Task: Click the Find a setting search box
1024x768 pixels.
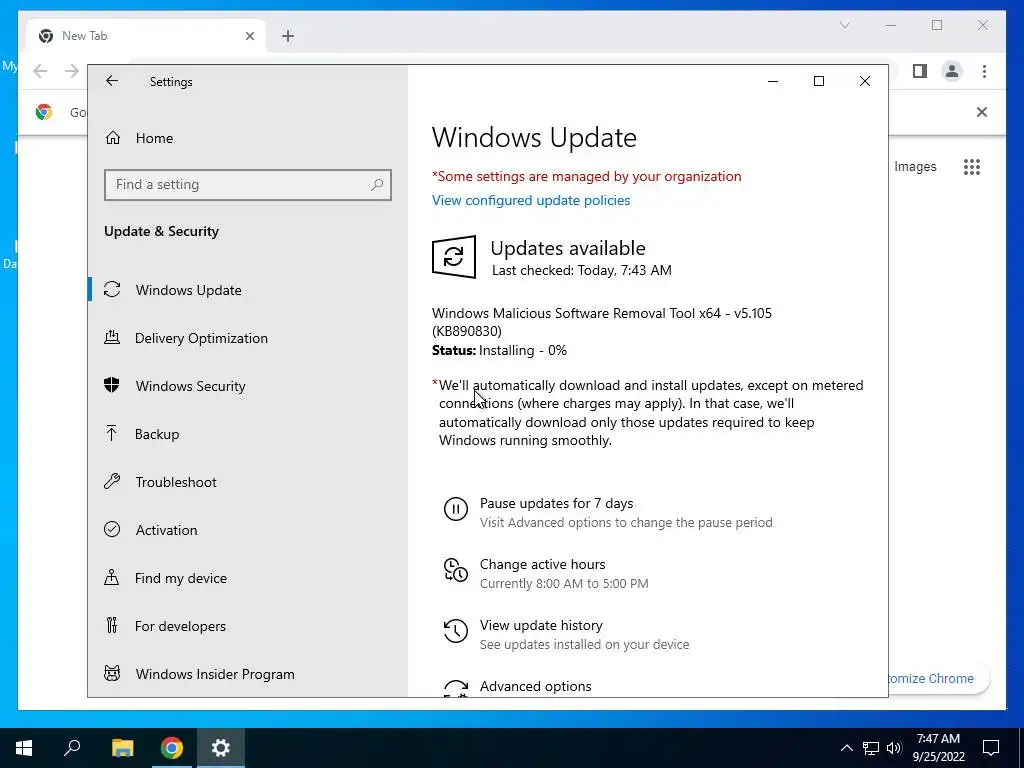Action: click(248, 185)
